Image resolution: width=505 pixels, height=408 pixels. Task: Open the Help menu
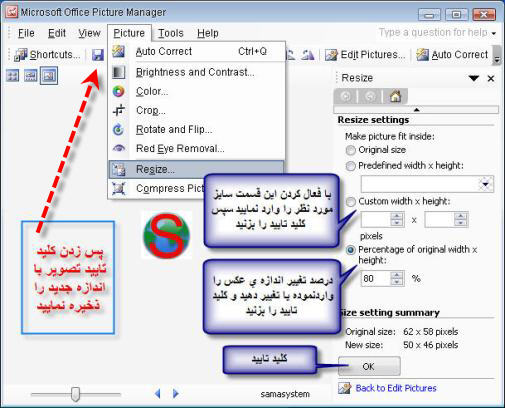point(208,33)
